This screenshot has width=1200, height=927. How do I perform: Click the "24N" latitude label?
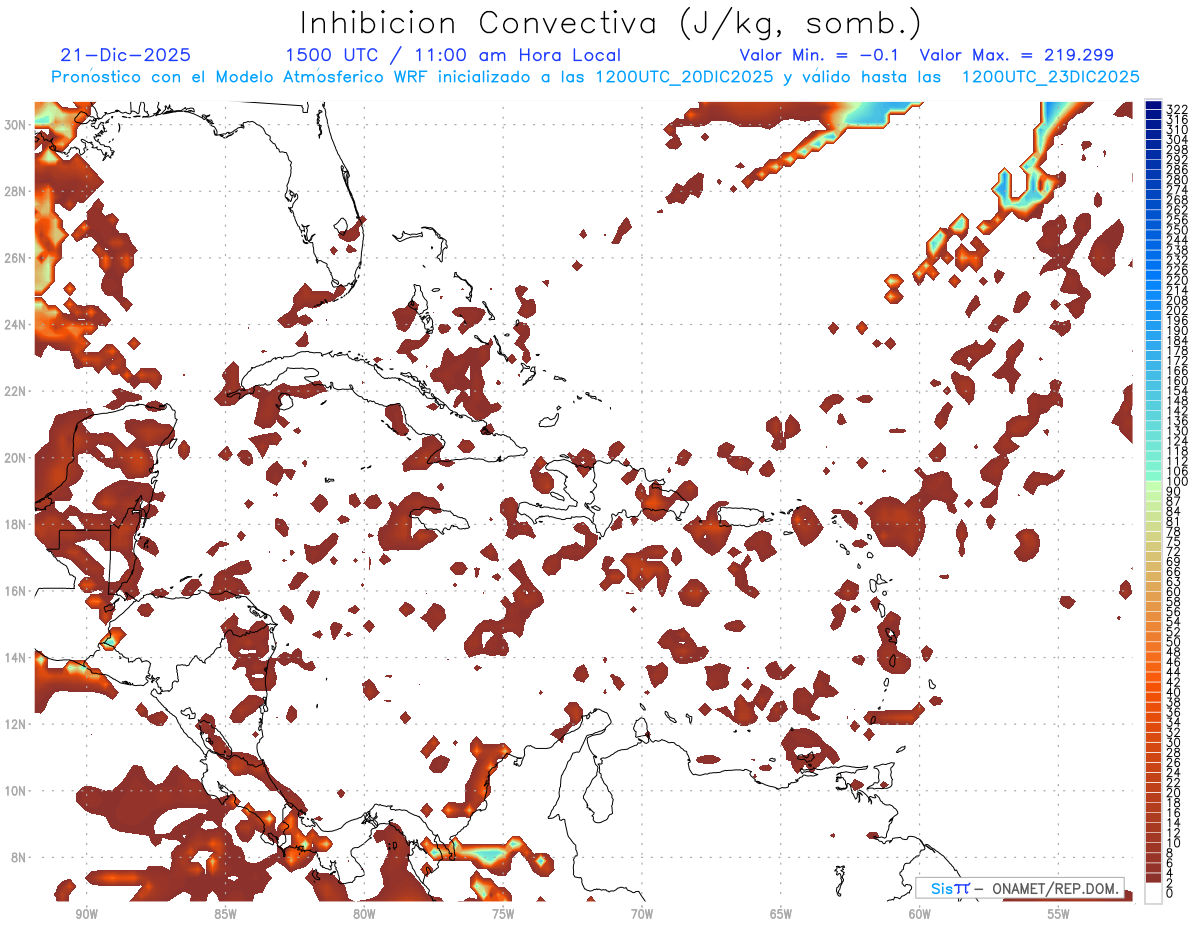point(15,325)
